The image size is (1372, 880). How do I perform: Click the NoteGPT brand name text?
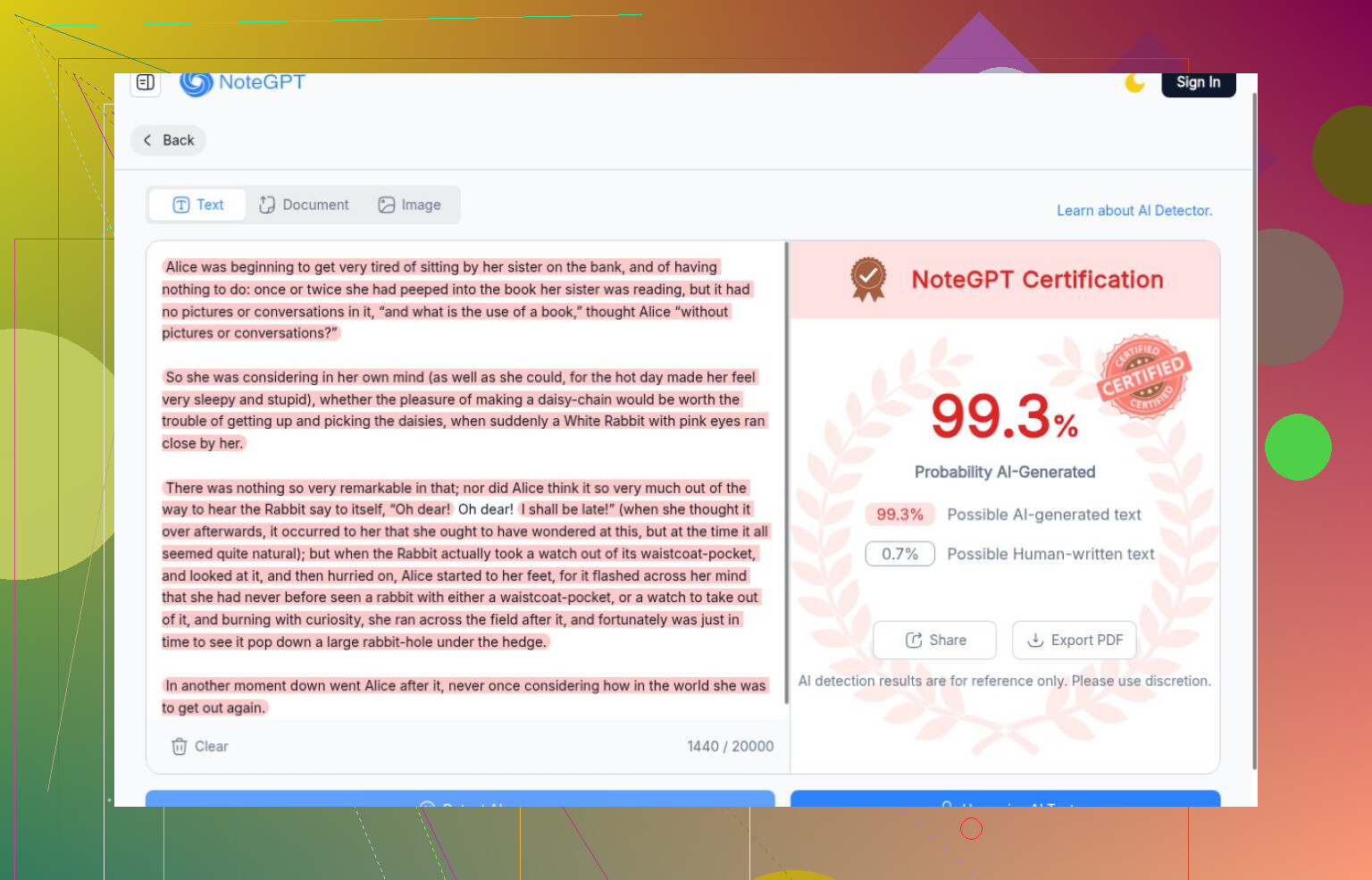click(262, 82)
